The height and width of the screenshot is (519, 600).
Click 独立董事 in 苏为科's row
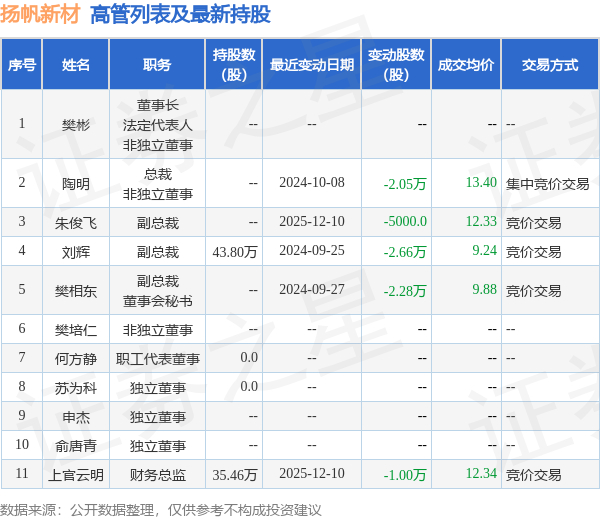[x=158, y=388]
